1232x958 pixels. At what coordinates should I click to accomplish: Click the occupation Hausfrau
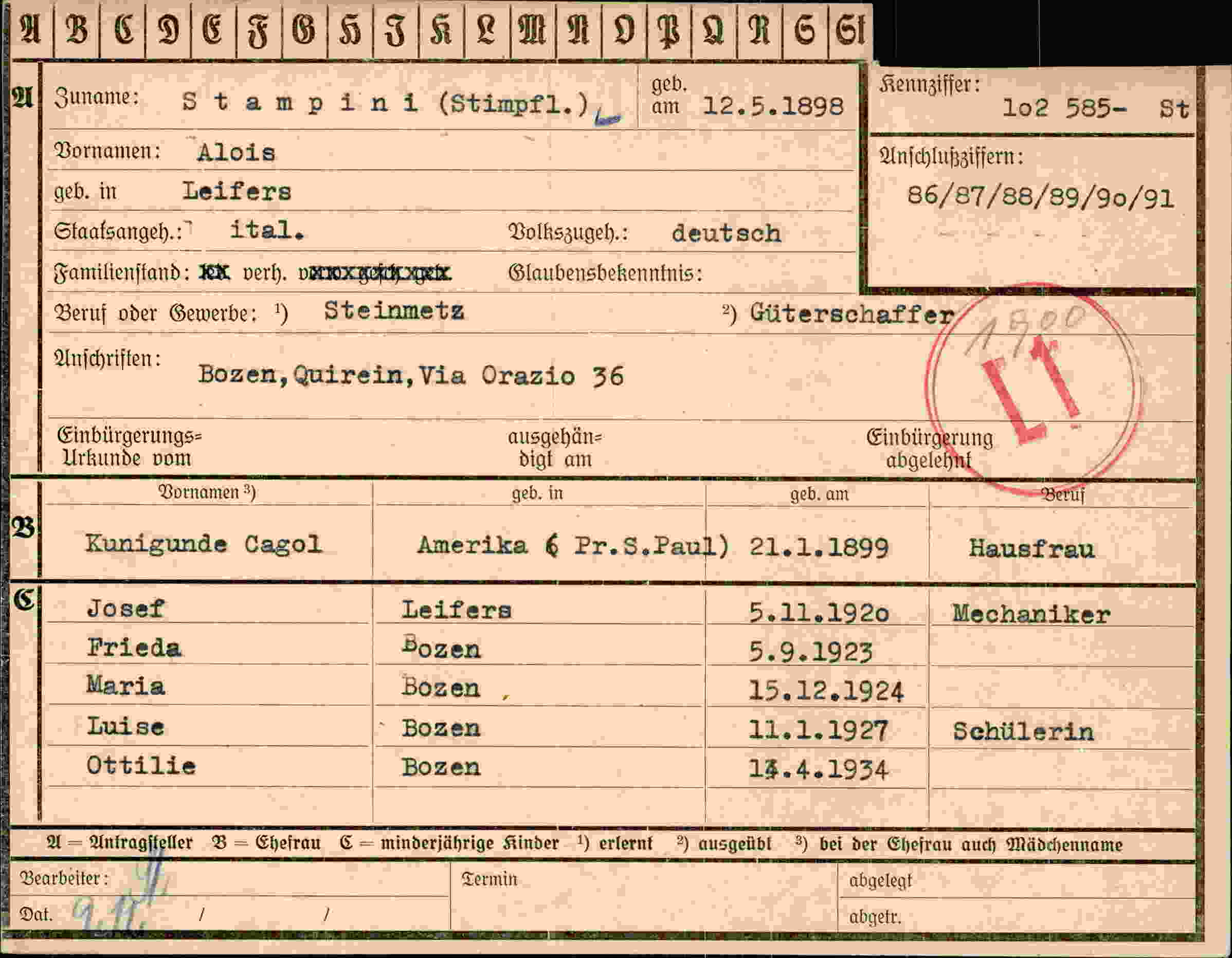click(x=1032, y=548)
